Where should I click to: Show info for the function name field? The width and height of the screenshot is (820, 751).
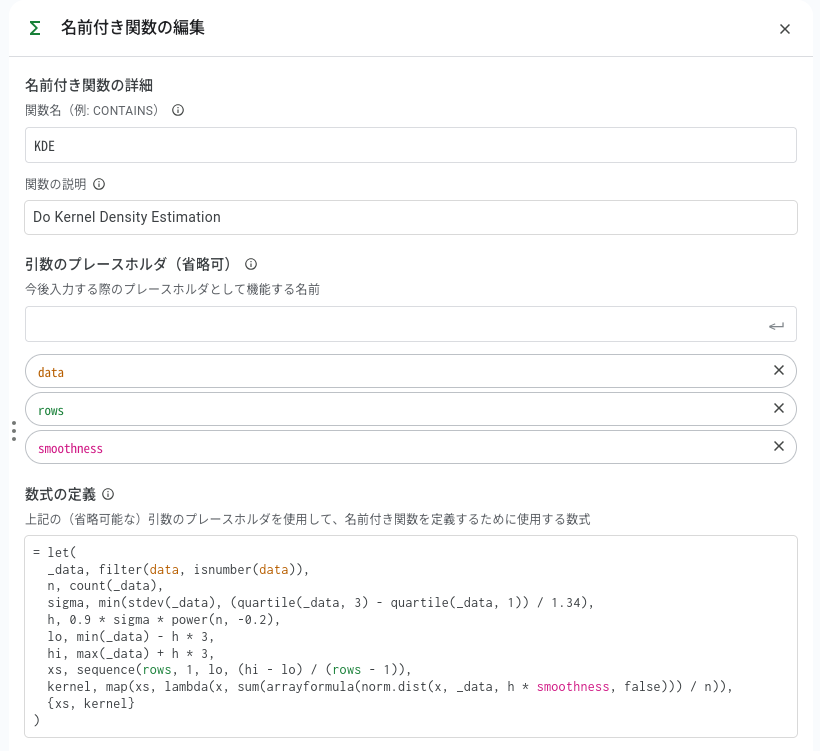[178, 110]
